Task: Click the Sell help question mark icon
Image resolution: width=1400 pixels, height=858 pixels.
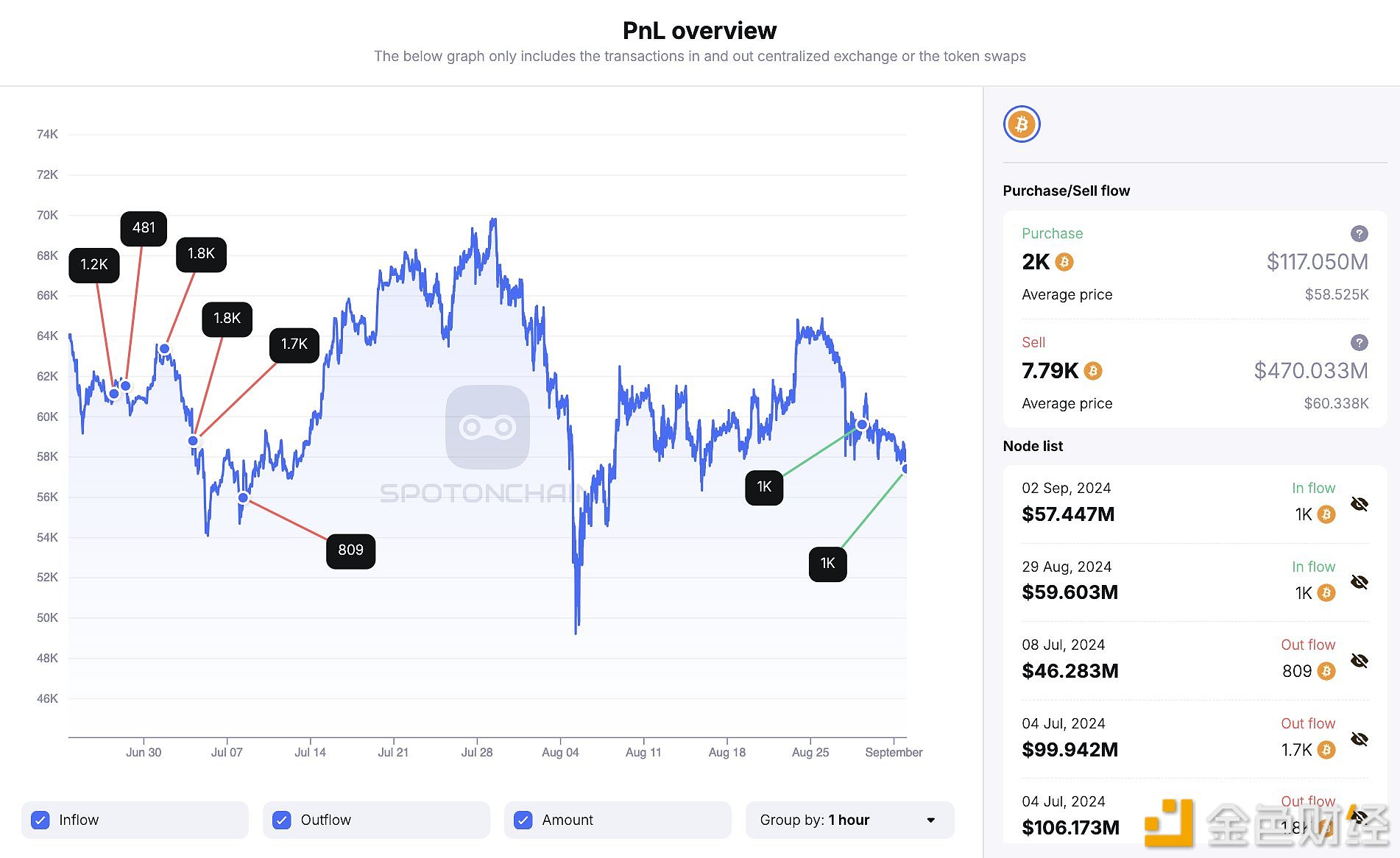Action: (1359, 343)
